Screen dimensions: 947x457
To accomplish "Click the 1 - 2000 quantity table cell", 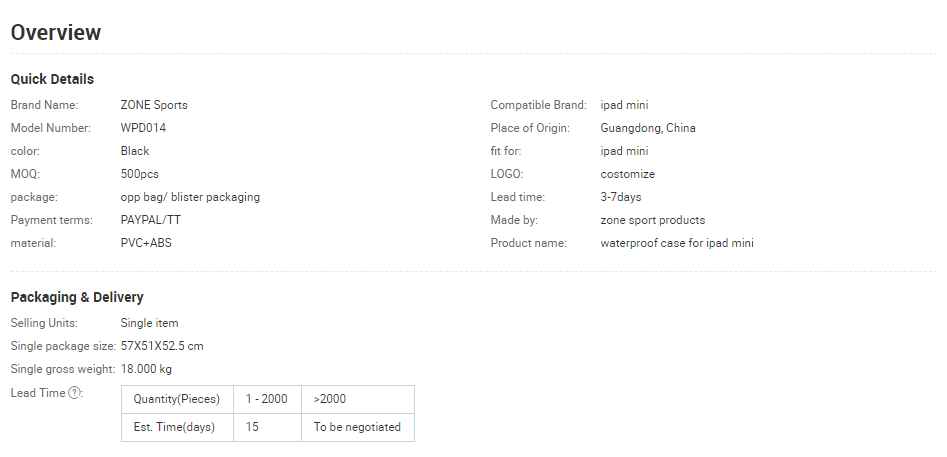I will [267, 399].
